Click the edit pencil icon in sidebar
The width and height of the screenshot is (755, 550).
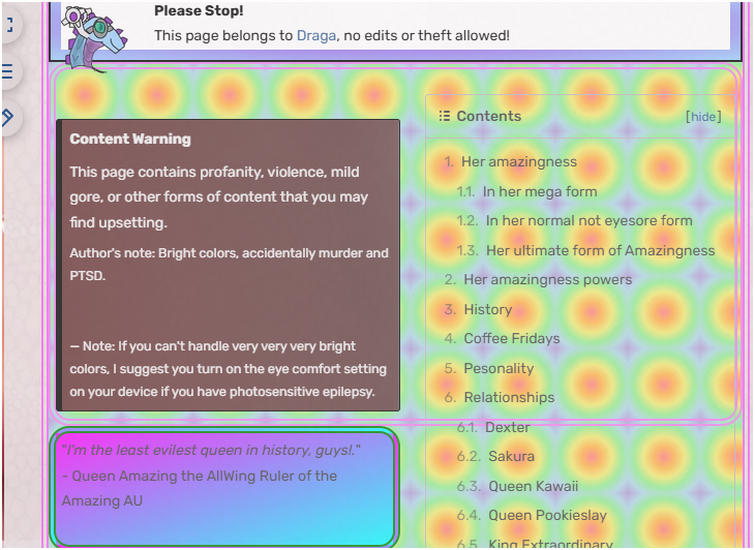pyautogui.click(x=8, y=117)
